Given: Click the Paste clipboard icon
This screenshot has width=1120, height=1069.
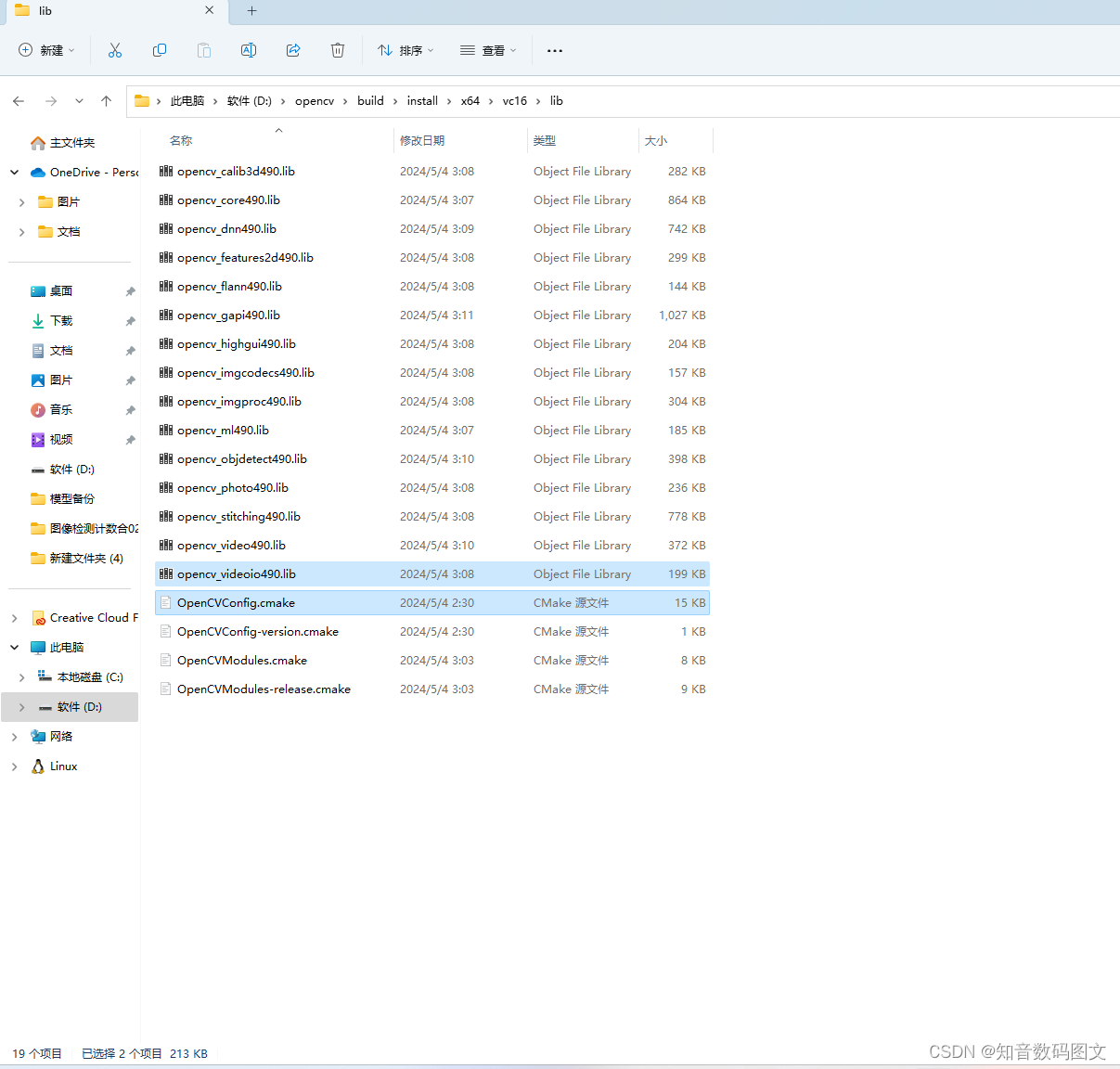Looking at the screenshot, I should (x=204, y=50).
